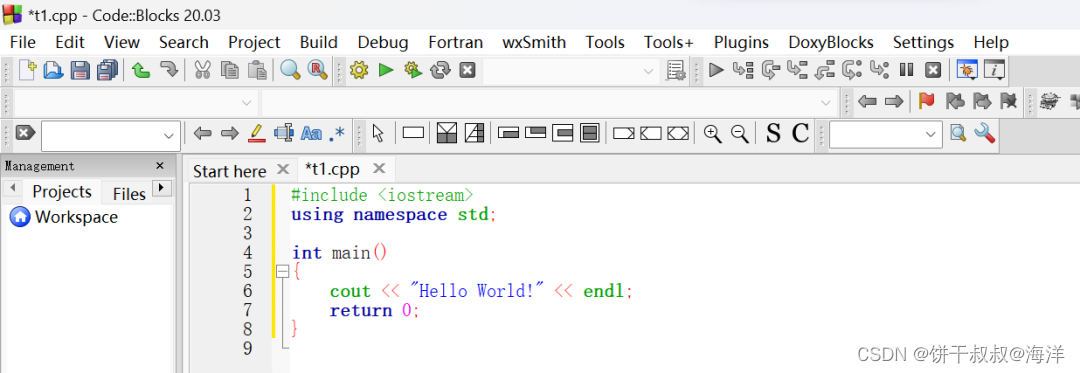This screenshot has width=1080, height=373.
Task: Switch to the Start here tab
Action: click(229, 171)
